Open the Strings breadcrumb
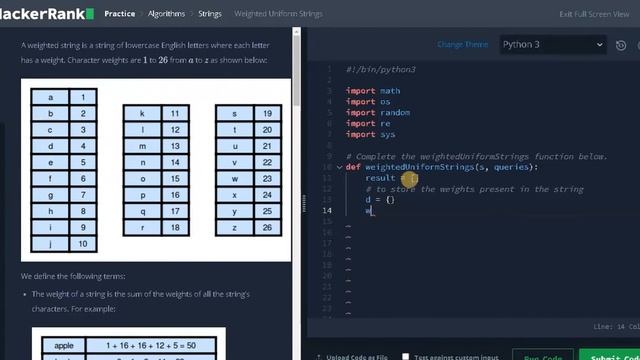Screen dimensions: 640x360 (210, 14)
